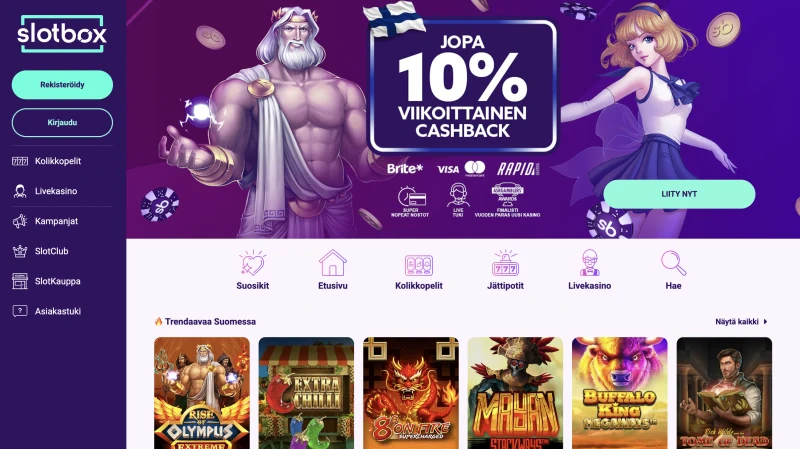Click the Rekisteröidy button
This screenshot has height=449, width=800.
[62, 85]
